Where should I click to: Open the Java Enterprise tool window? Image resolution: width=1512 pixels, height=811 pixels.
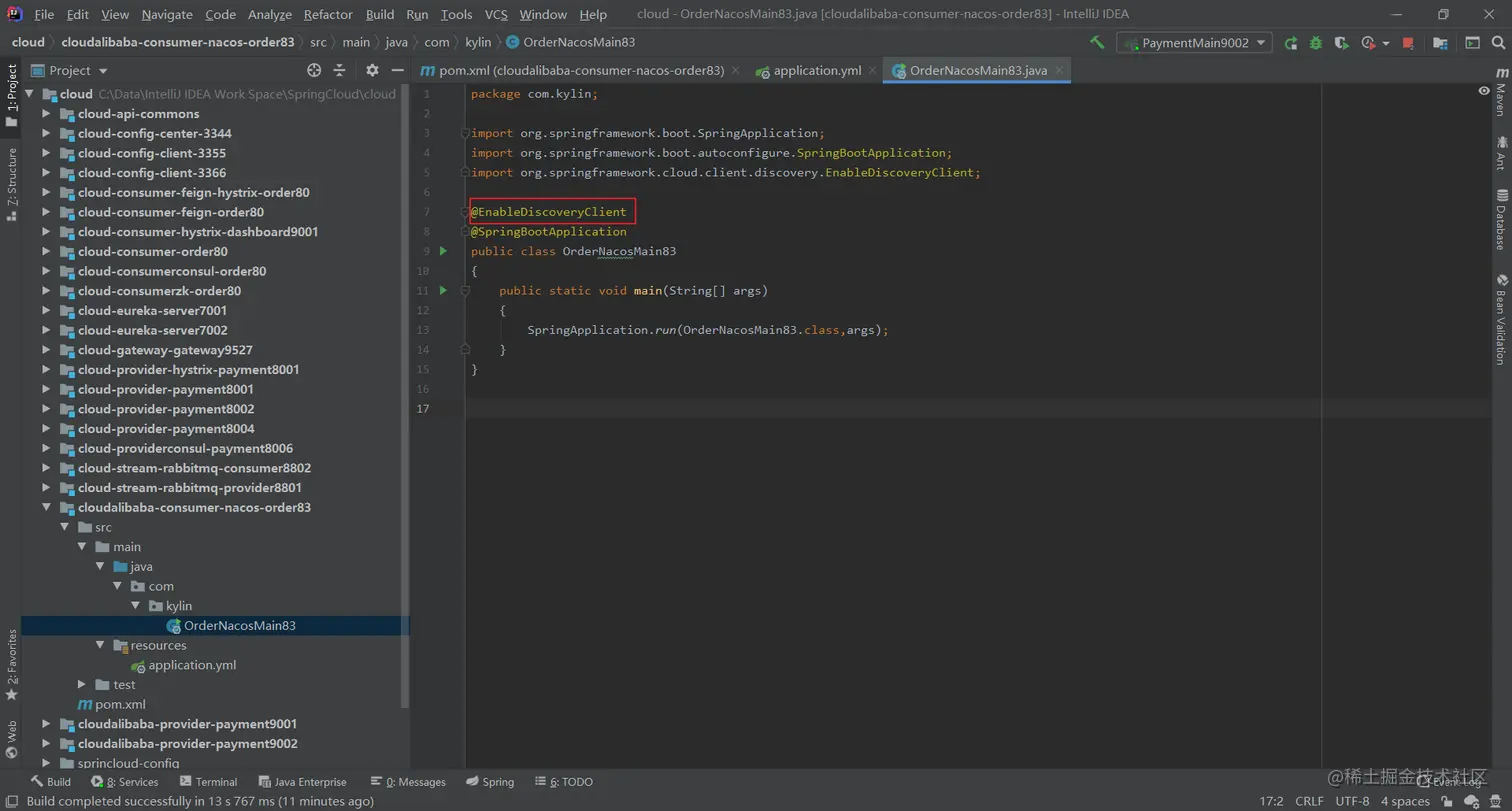[x=303, y=782]
